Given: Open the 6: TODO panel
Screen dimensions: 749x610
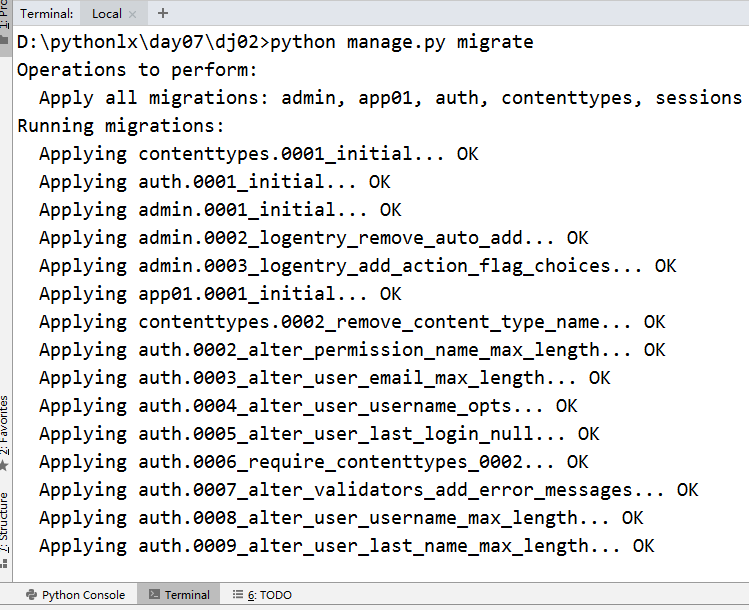Looking at the screenshot, I should 262,595.
